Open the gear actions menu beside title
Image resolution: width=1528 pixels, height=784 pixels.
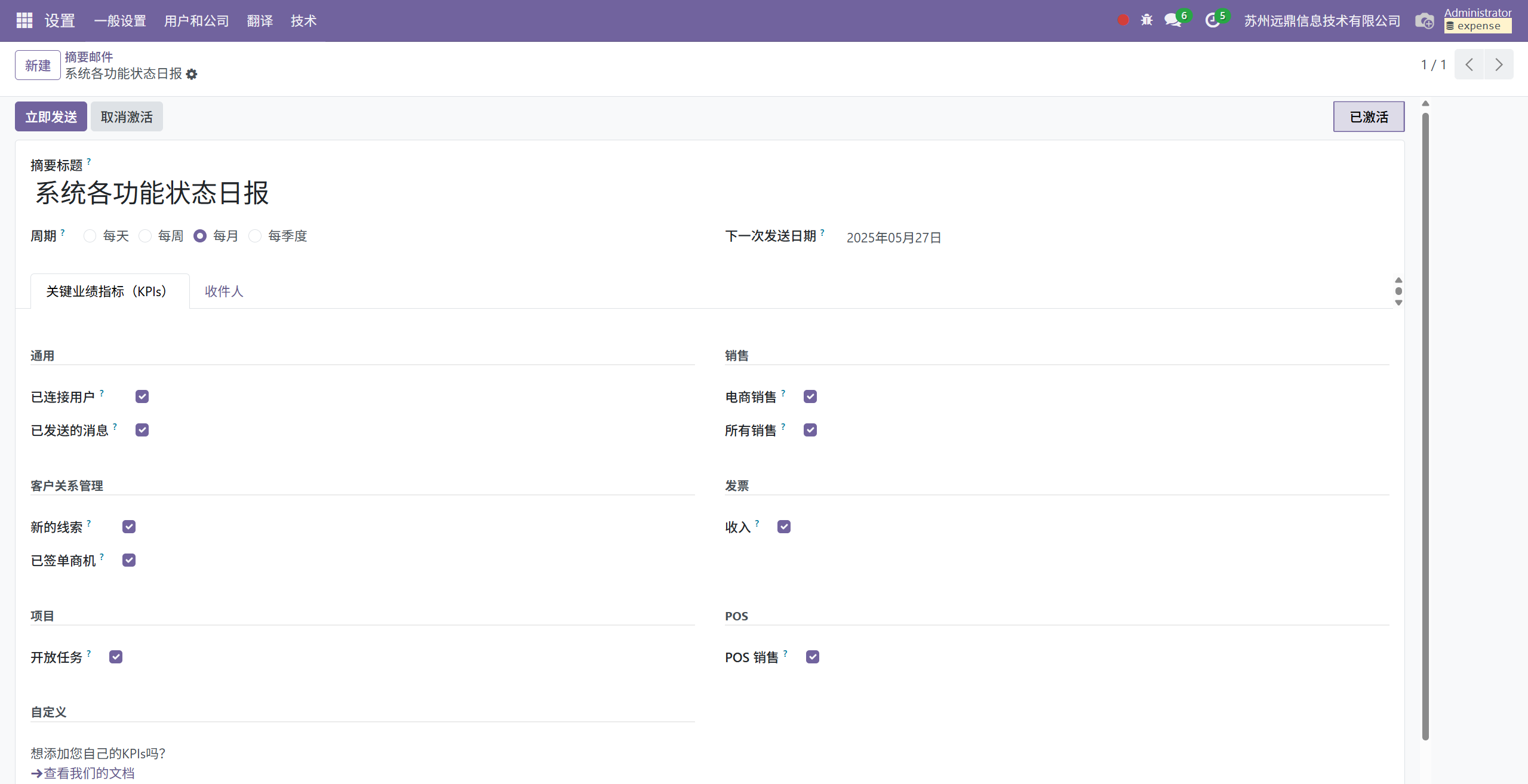click(192, 74)
